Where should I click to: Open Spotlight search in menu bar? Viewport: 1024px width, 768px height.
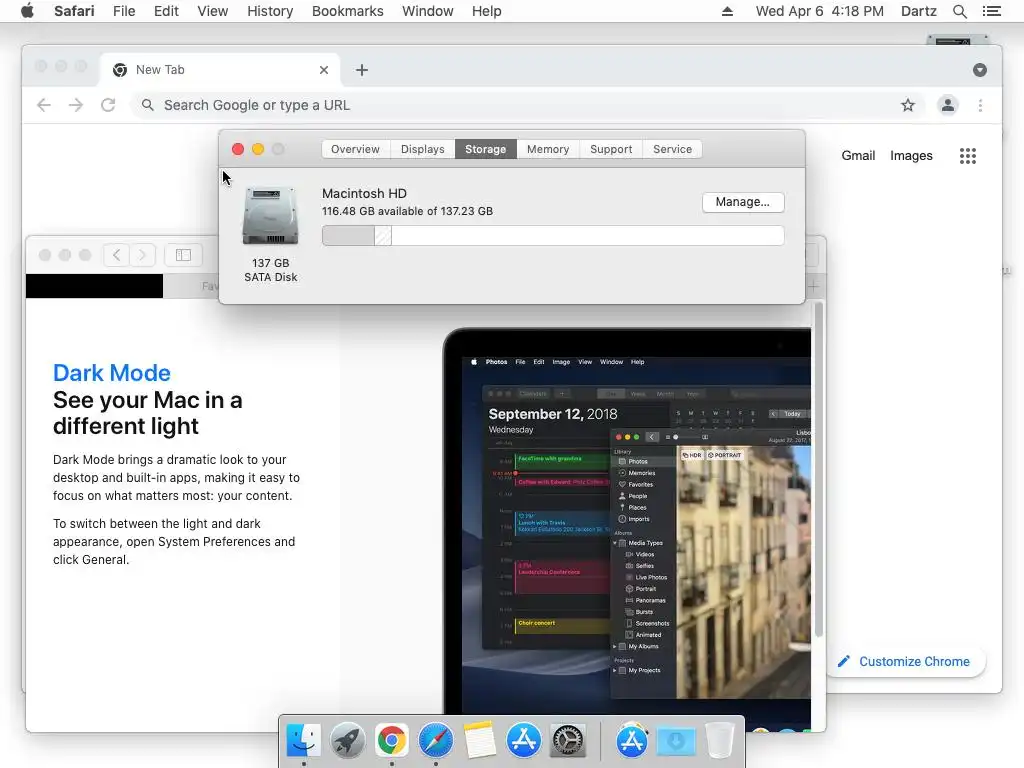959,11
